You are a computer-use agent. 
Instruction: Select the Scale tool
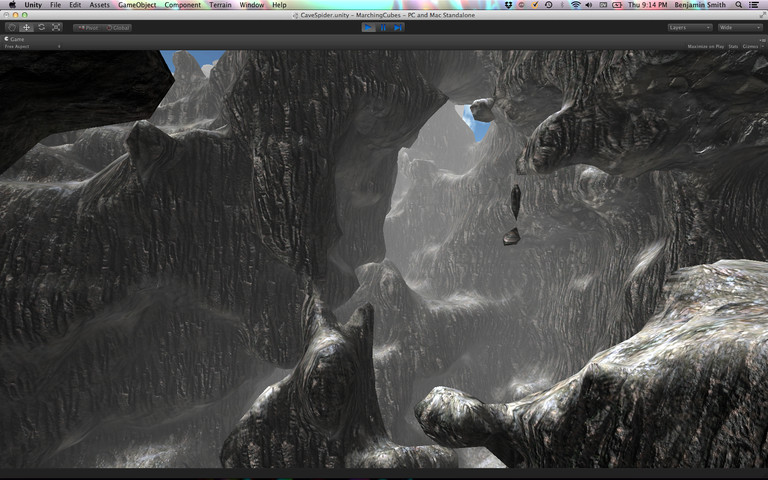56,27
